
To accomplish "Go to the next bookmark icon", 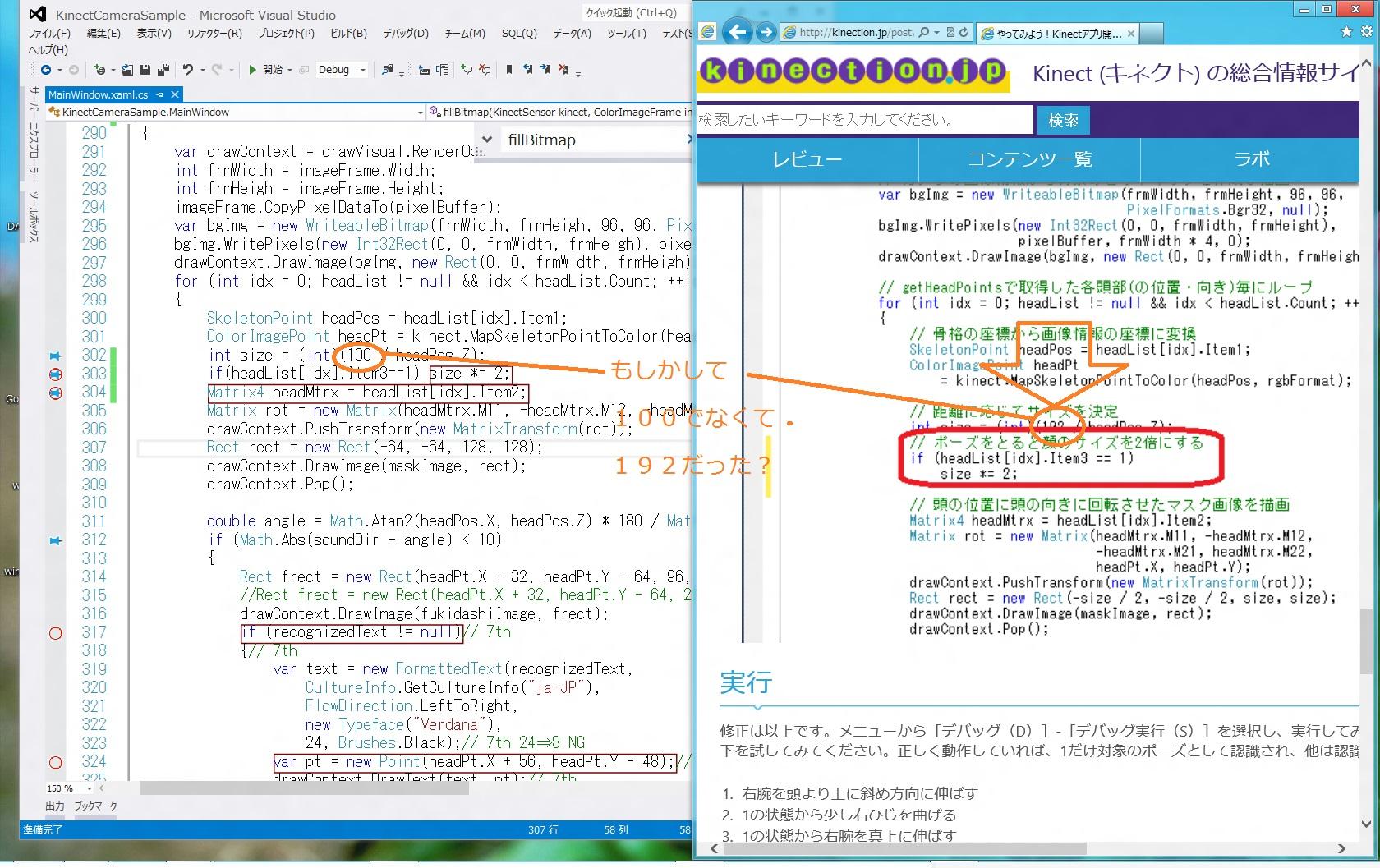I will pos(545,70).
